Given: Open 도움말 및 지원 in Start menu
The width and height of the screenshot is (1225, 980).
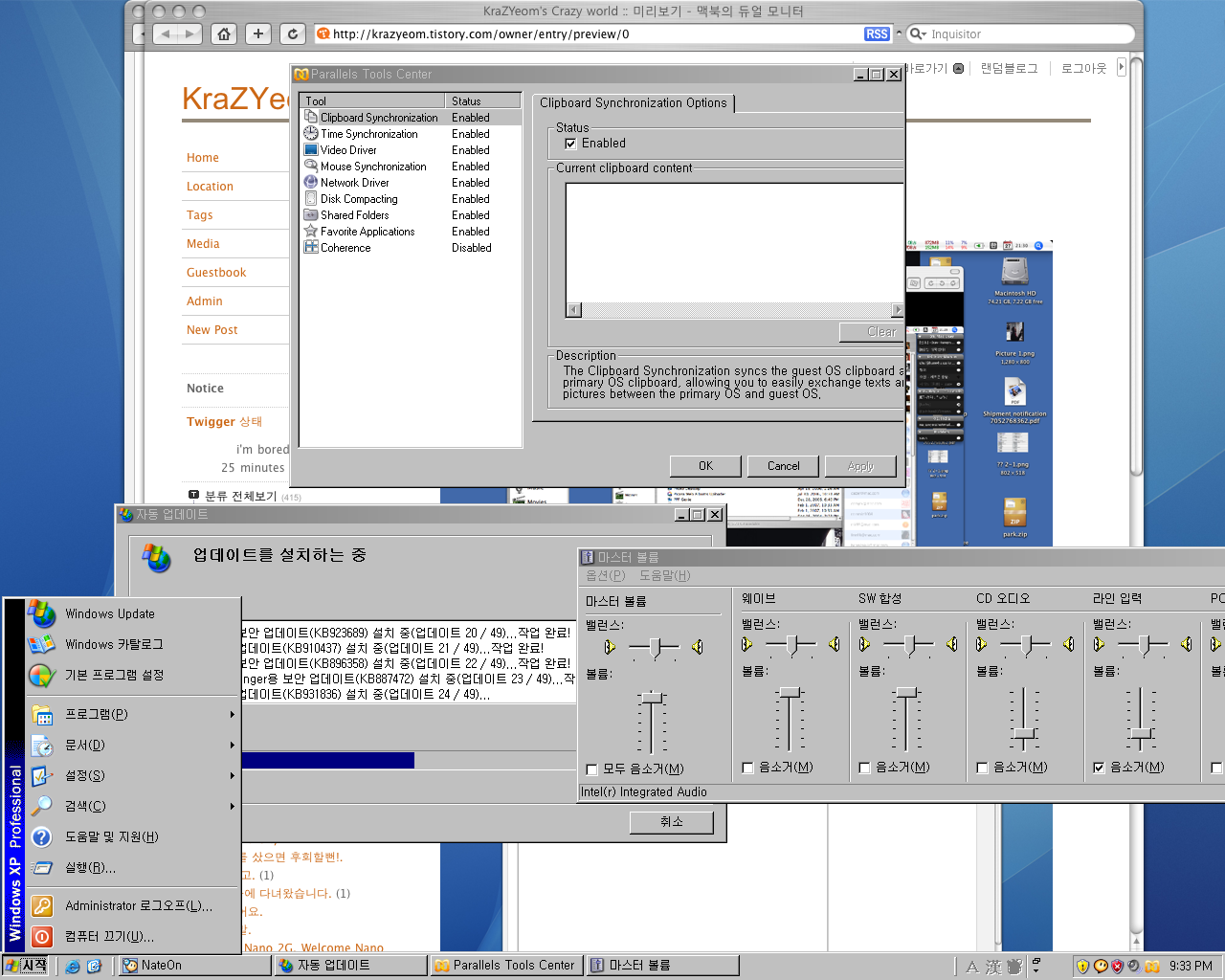Looking at the screenshot, I should coord(132,837).
